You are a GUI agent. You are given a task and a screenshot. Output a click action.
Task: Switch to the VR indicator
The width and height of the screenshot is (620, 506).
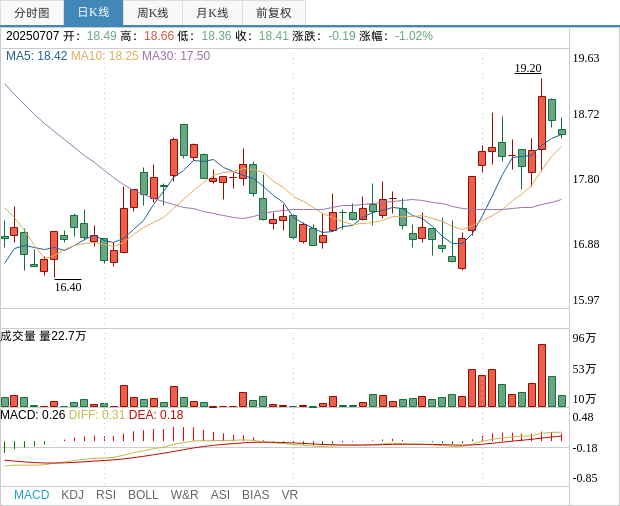[289, 495]
